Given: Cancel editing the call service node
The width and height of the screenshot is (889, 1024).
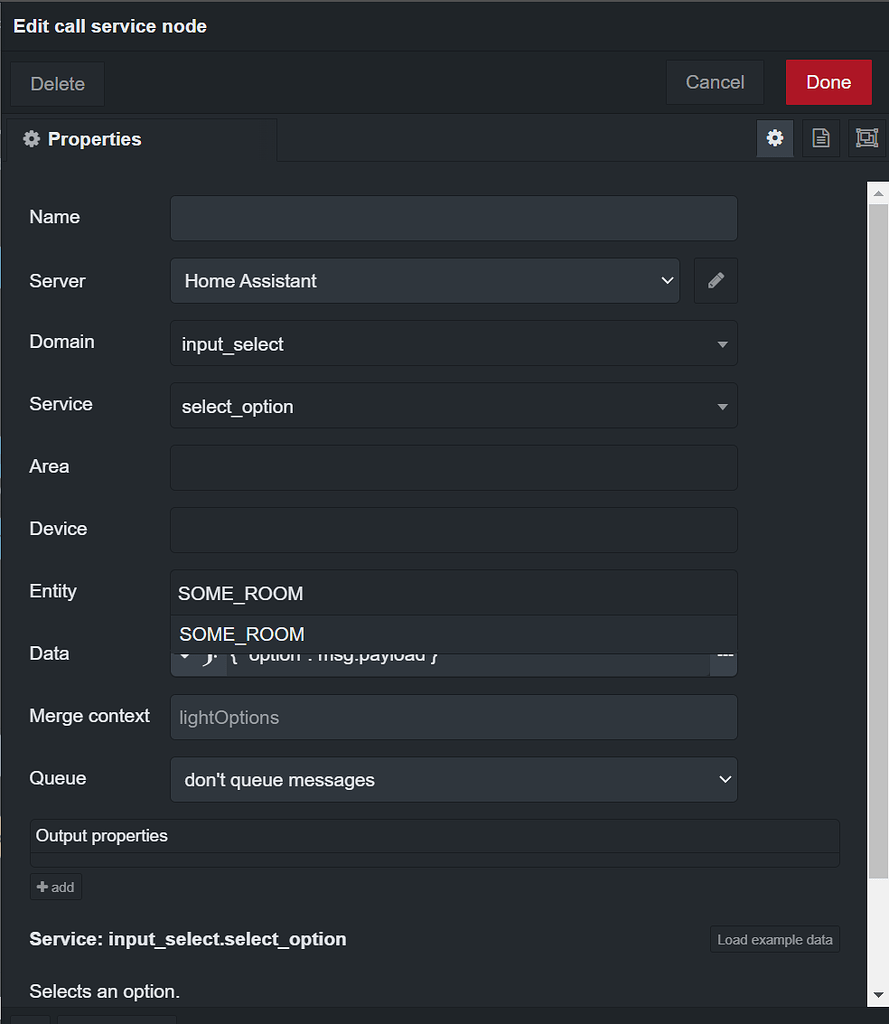Looking at the screenshot, I should [x=714, y=82].
